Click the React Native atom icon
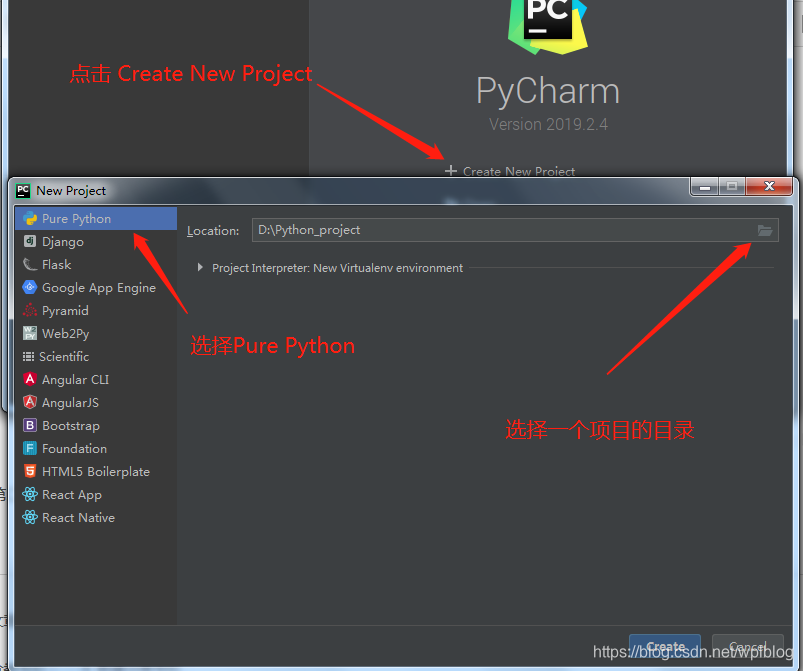803x671 pixels. pyautogui.click(x=30, y=517)
